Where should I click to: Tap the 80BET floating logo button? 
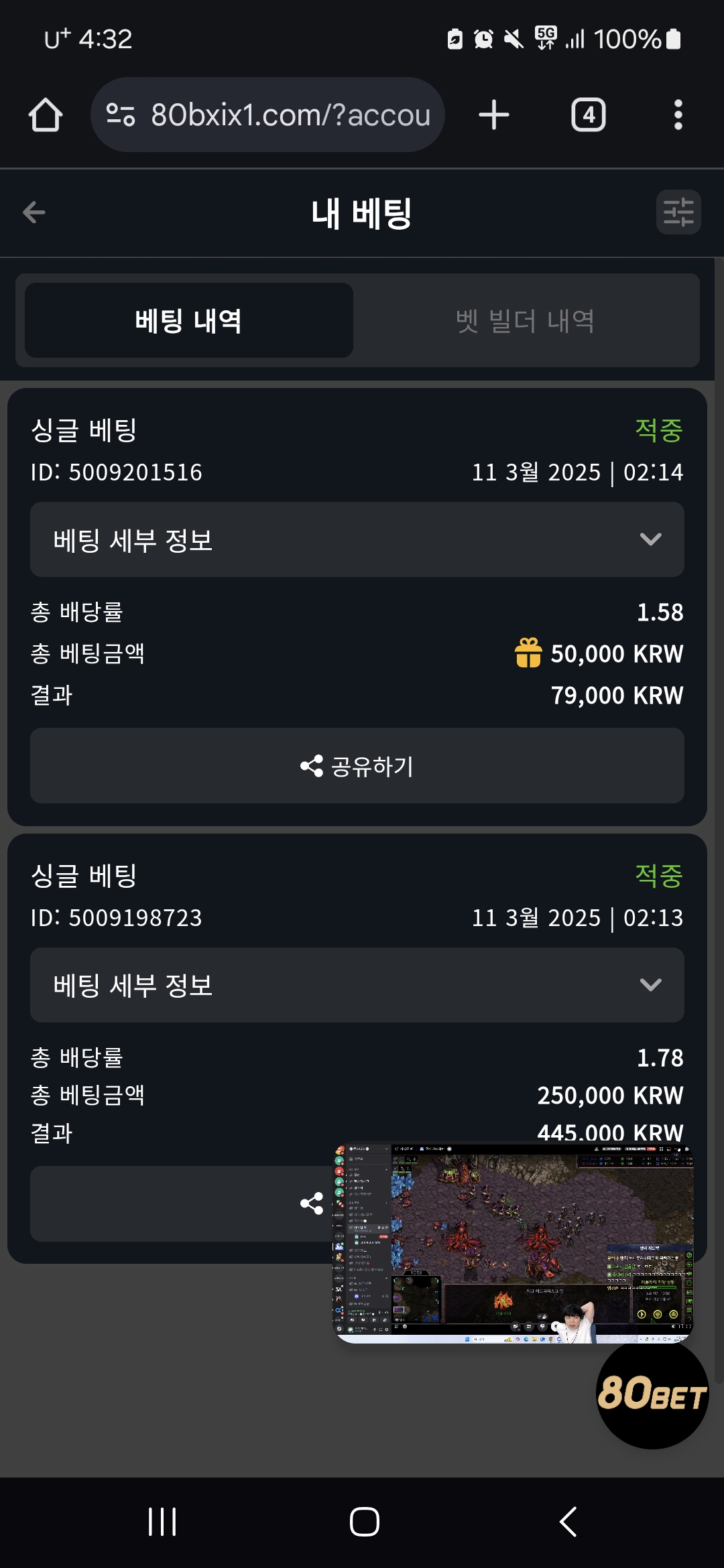(x=652, y=1394)
